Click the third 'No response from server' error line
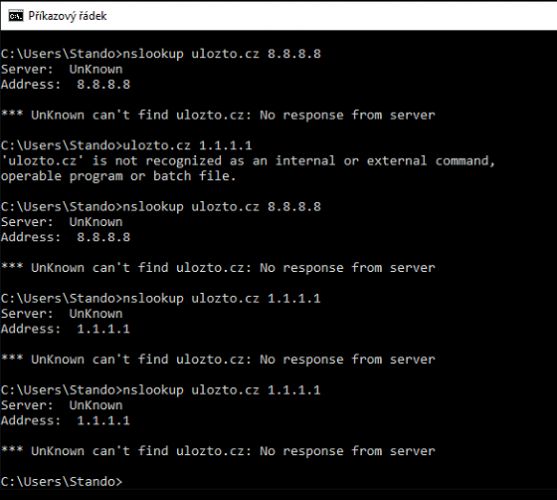Viewport: 557px width, 500px height. [218, 359]
